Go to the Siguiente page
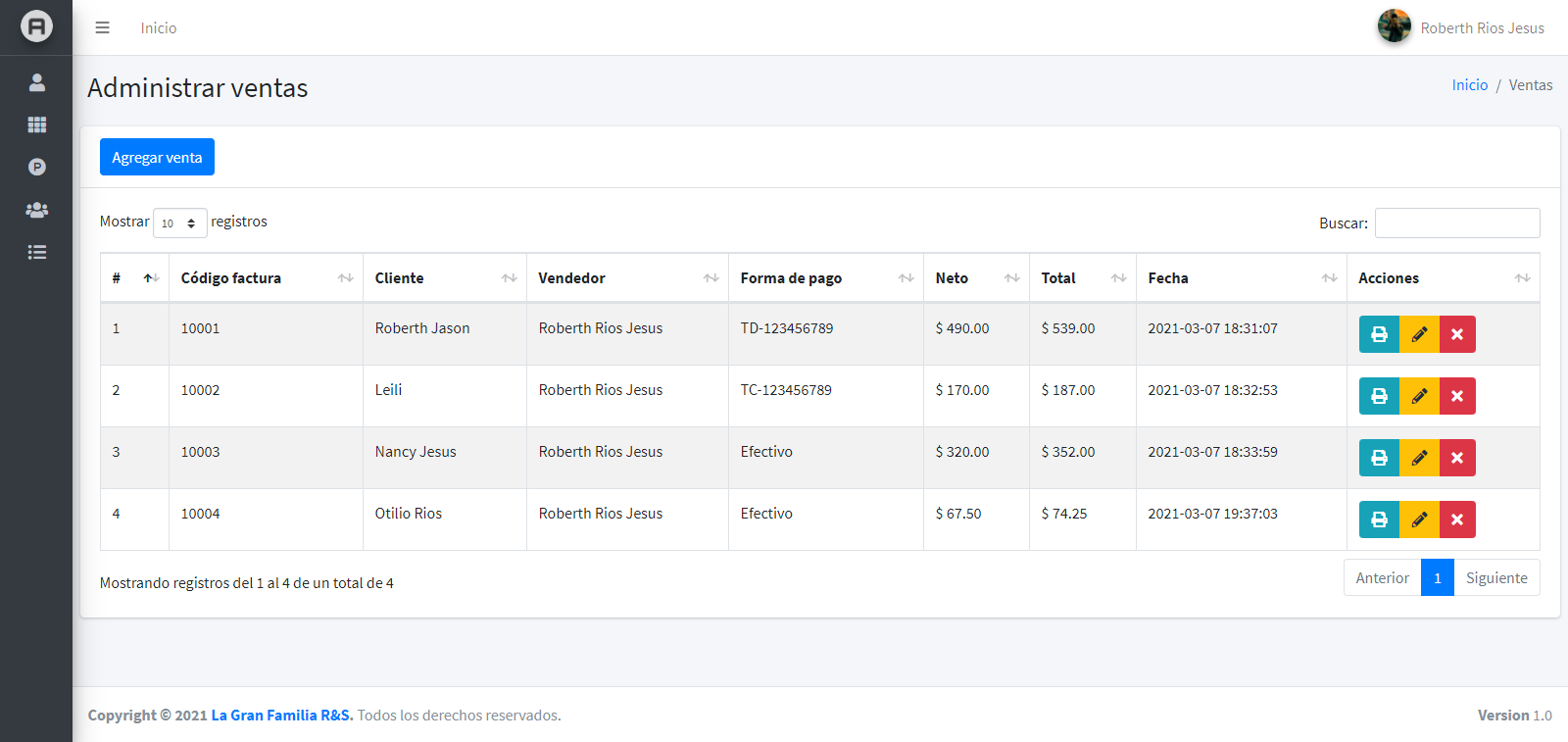This screenshot has width=1568, height=742. pyautogui.click(x=1496, y=578)
